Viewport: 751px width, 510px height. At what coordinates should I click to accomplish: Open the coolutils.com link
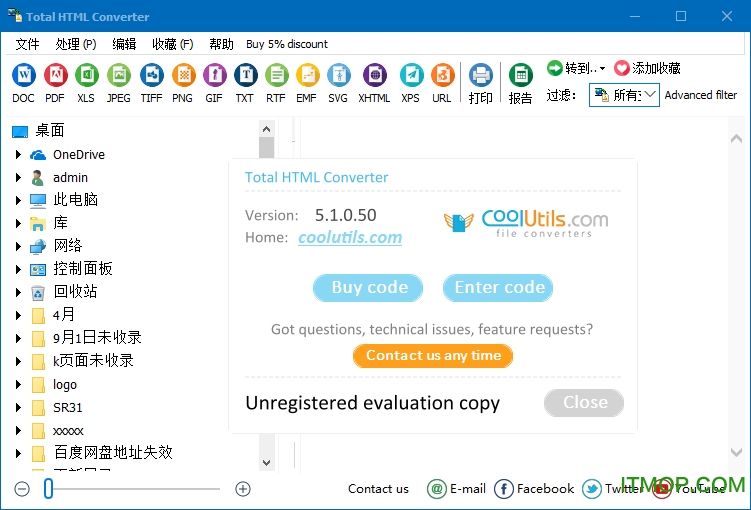350,238
